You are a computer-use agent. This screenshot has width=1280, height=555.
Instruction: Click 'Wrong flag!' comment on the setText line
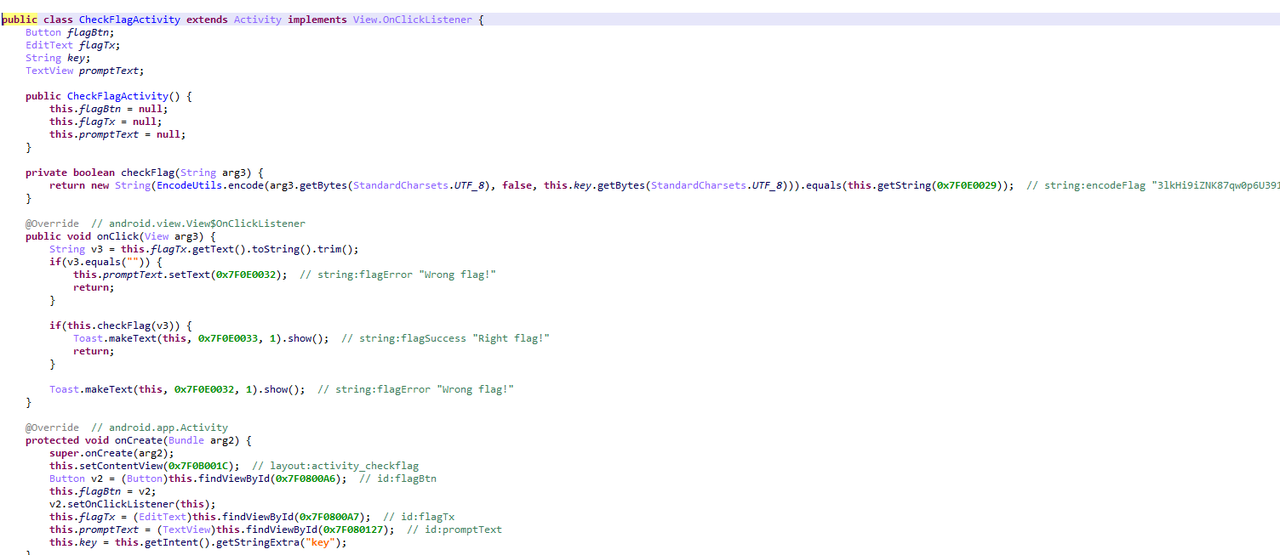[x=458, y=275]
